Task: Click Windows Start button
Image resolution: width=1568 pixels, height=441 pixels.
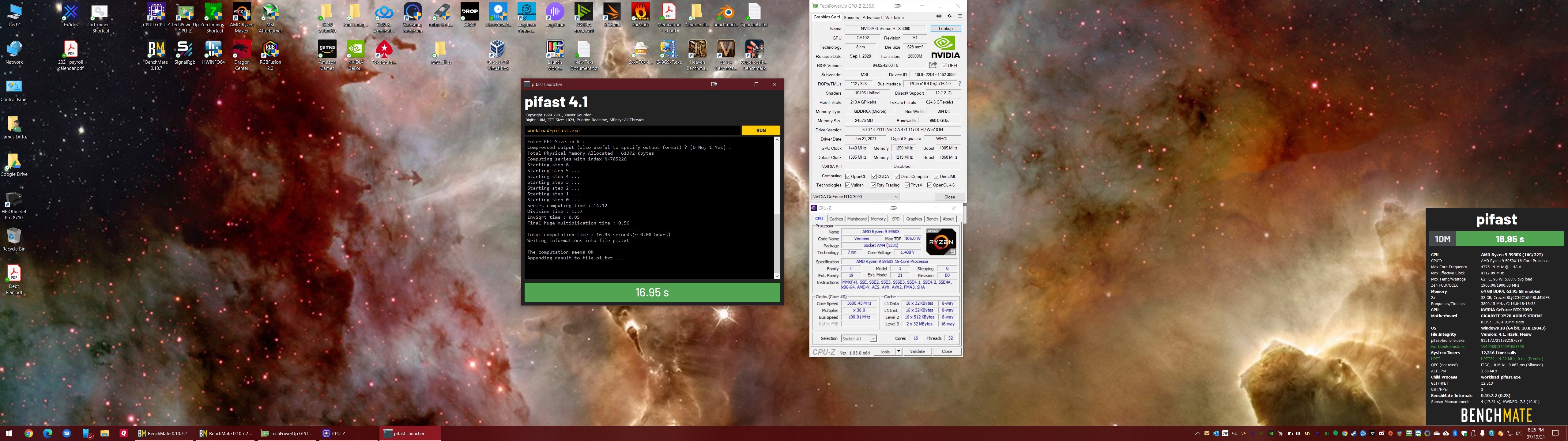Action: tap(9, 433)
